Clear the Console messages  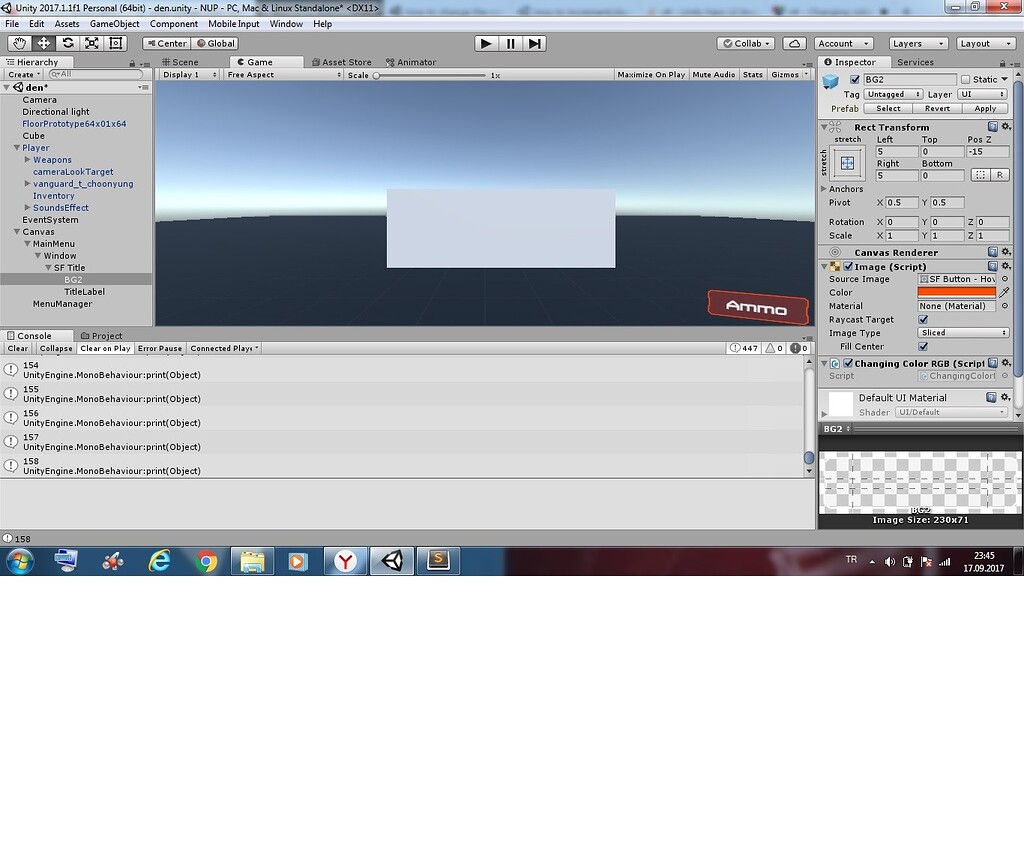[x=17, y=348]
